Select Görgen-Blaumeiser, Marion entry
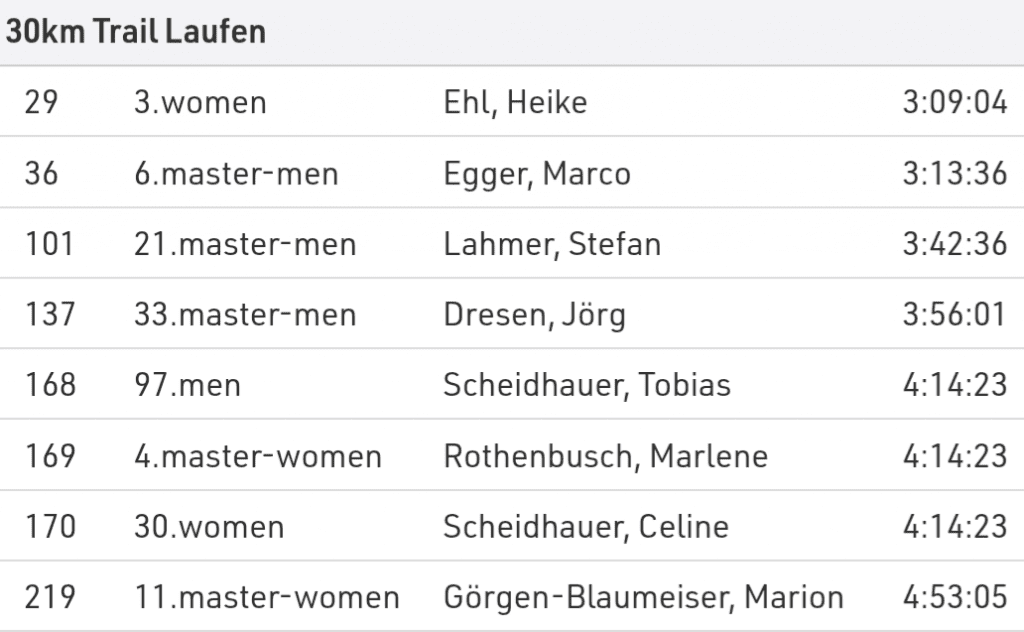1024x632 pixels. coord(643,598)
